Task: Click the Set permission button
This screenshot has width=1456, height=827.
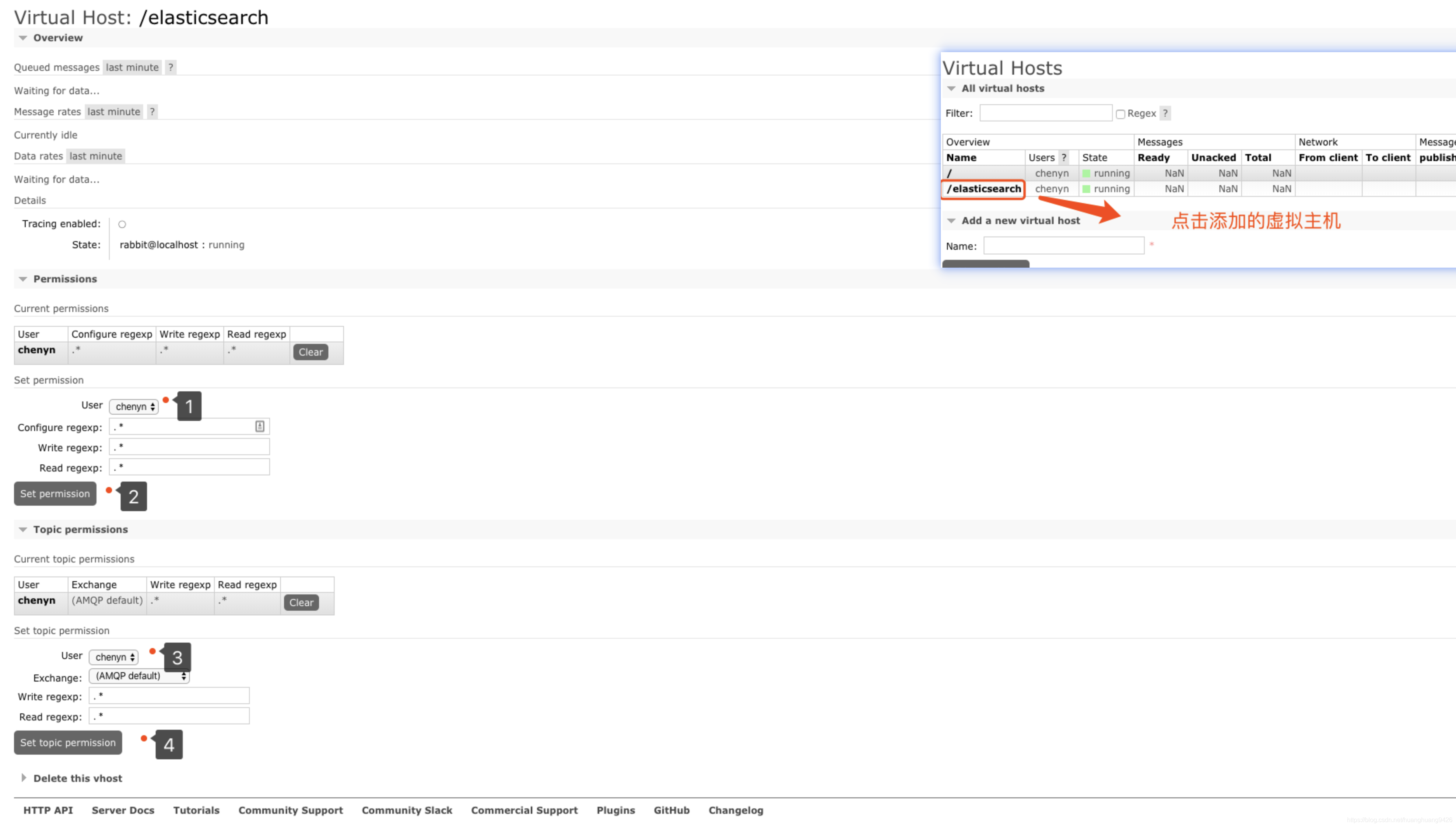Action: coord(55,494)
